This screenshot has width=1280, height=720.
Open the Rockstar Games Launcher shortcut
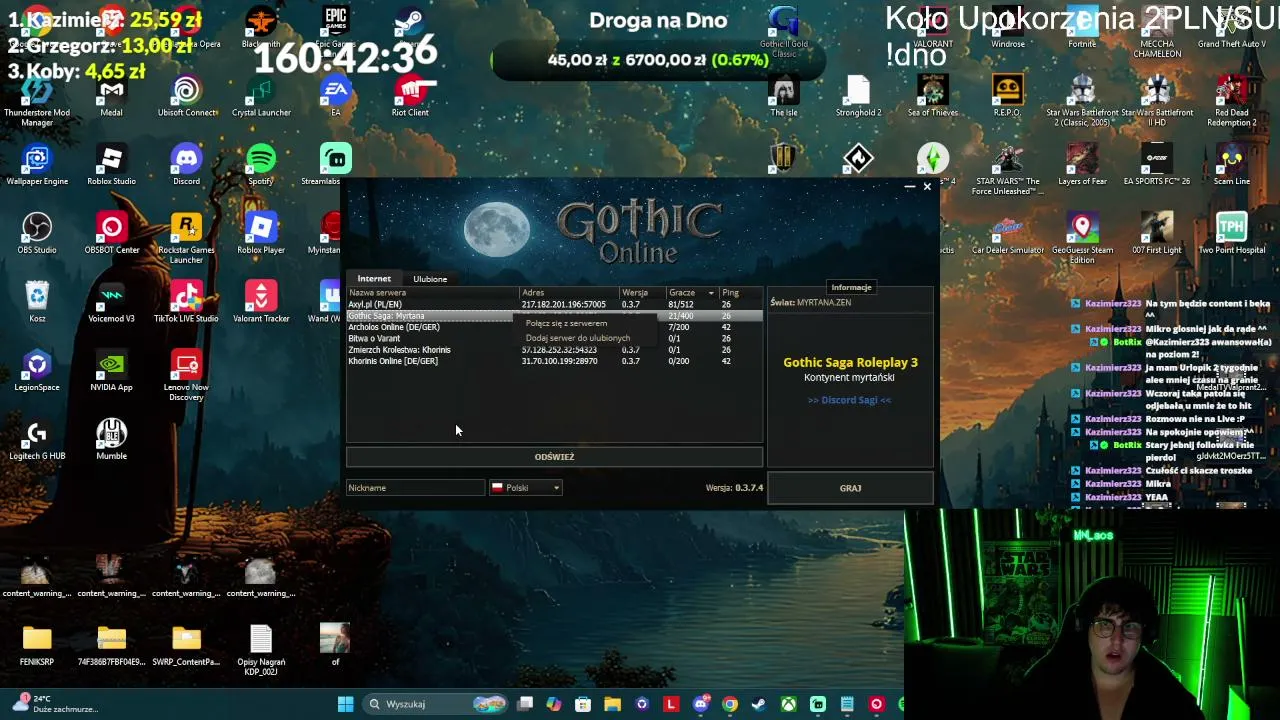[x=186, y=239]
